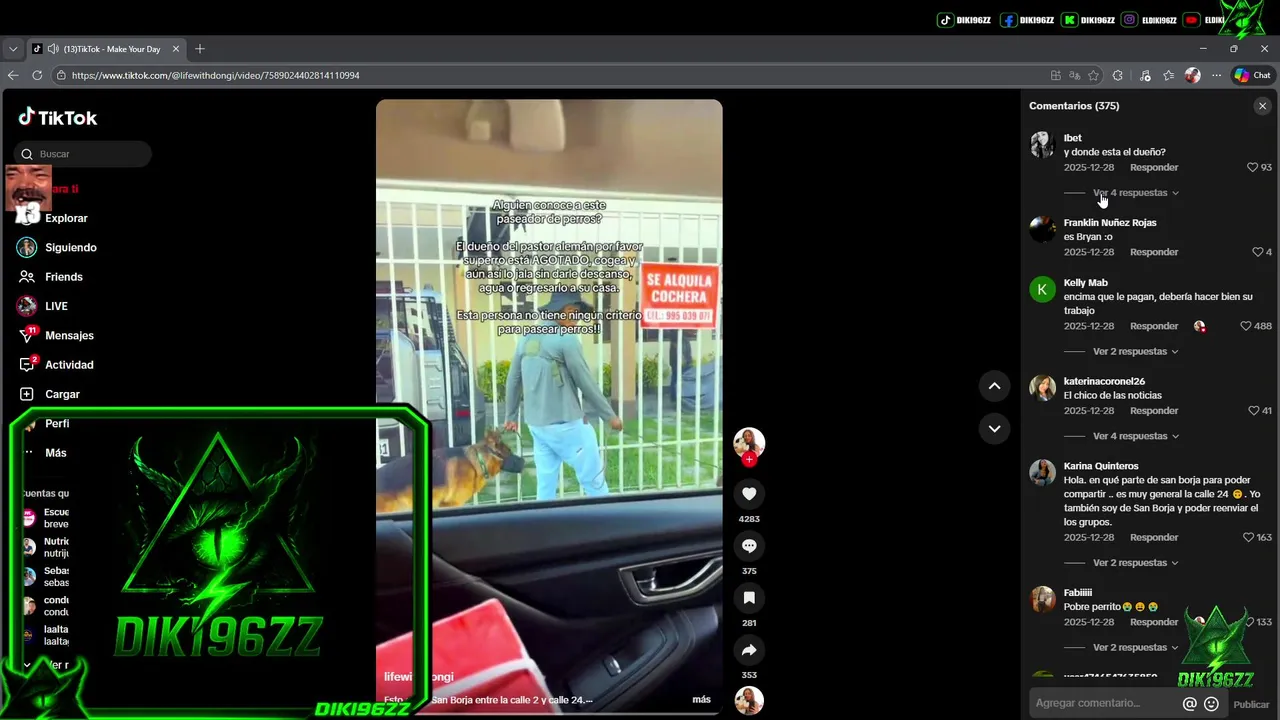
Task: Open Karina Quinteros username link
Action: point(1101,466)
